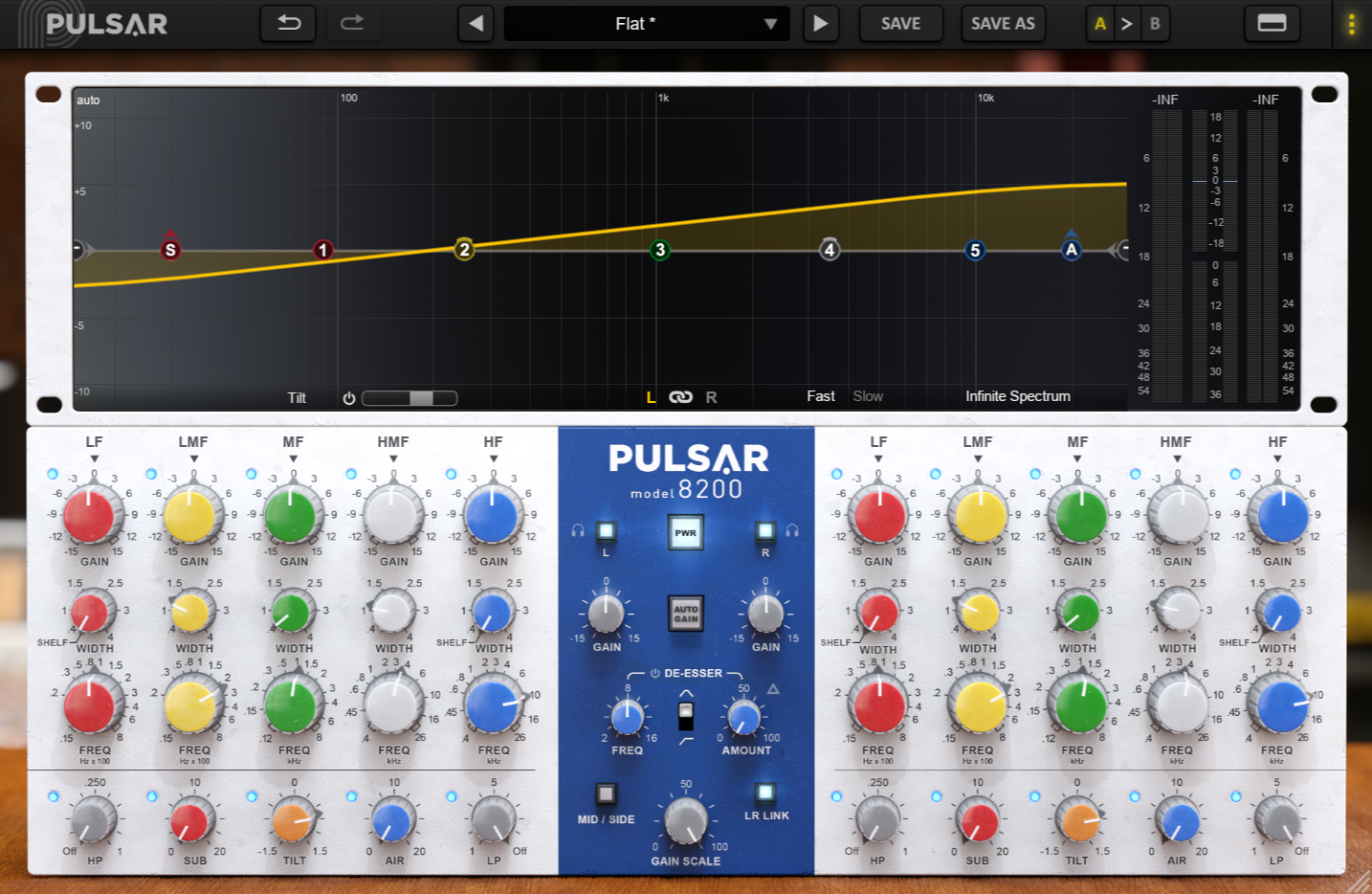Select the A comparison slot
1372x894 pixels.
coord(1100,23)
